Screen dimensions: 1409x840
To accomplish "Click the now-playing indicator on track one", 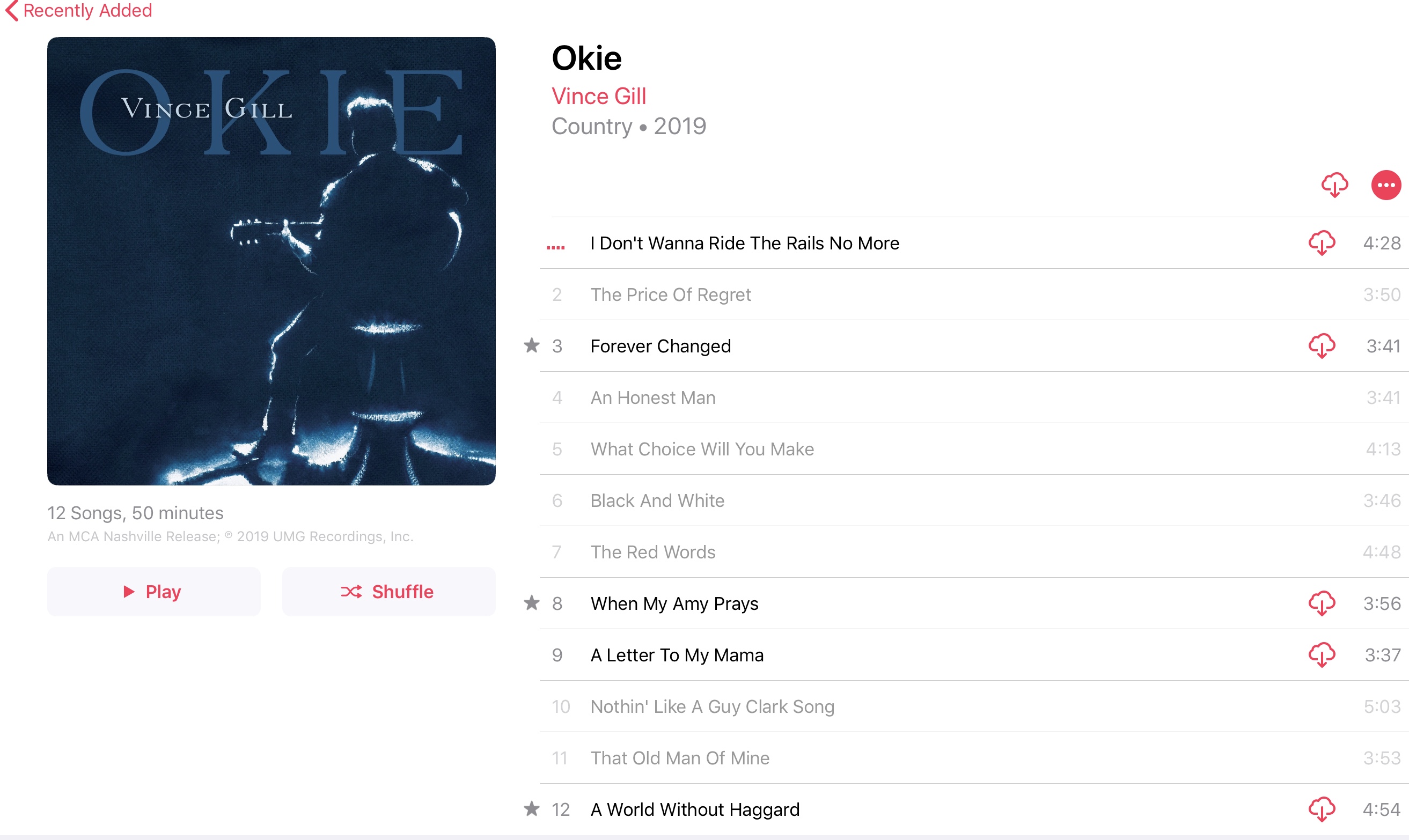I will point(555,247).
